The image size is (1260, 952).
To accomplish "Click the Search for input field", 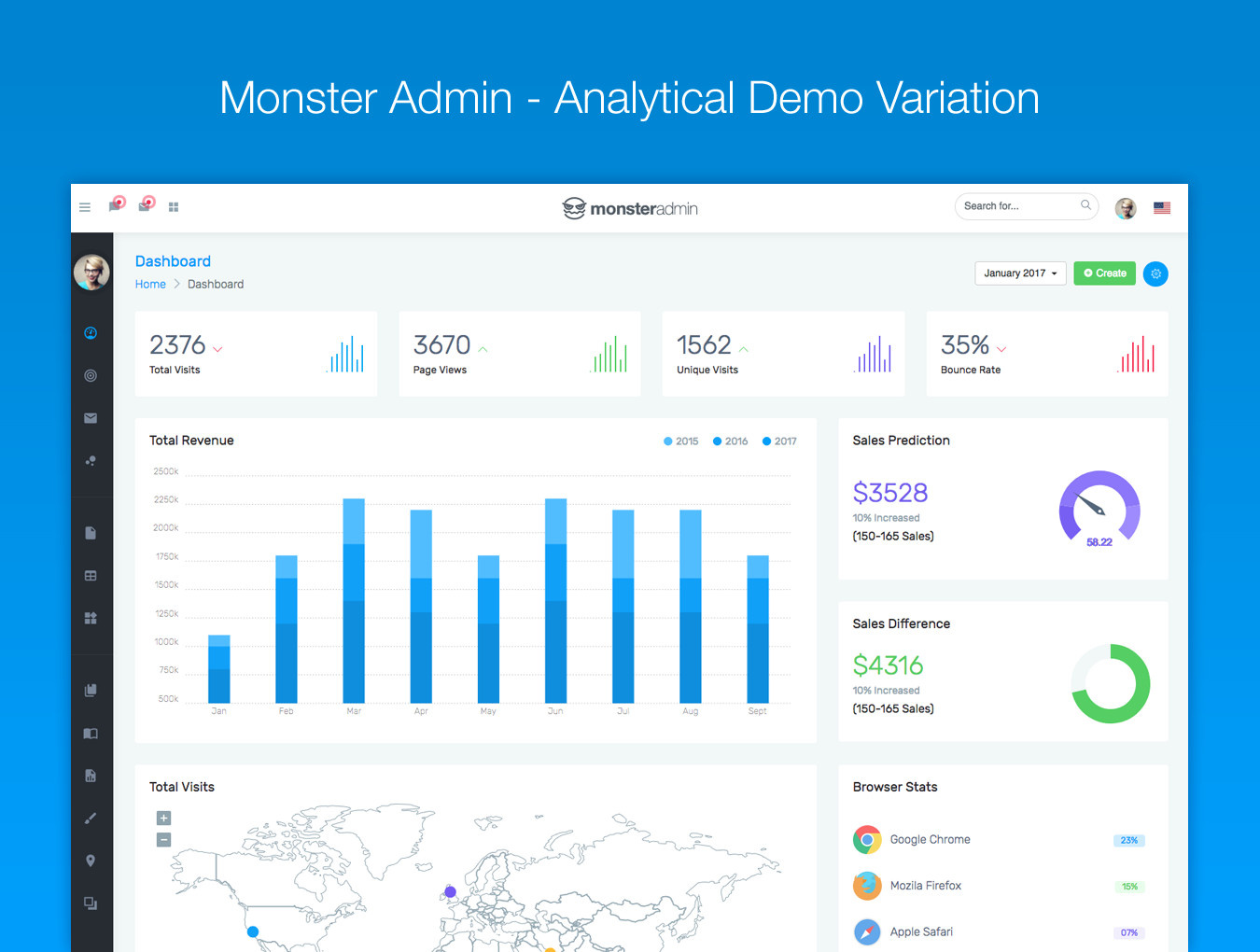I will 1017,206.
